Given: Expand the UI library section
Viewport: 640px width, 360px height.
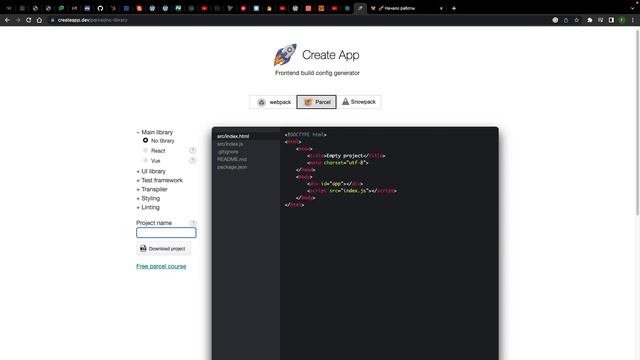Looking at the screenshot, I should click(x=151, y=171).
